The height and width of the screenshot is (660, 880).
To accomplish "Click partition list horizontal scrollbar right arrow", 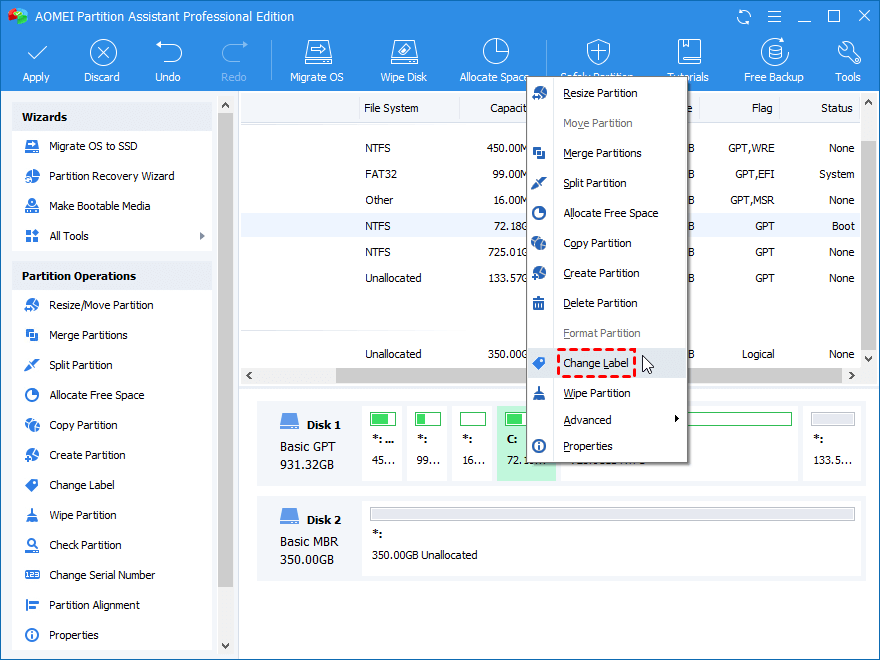I will click(852, 375).
